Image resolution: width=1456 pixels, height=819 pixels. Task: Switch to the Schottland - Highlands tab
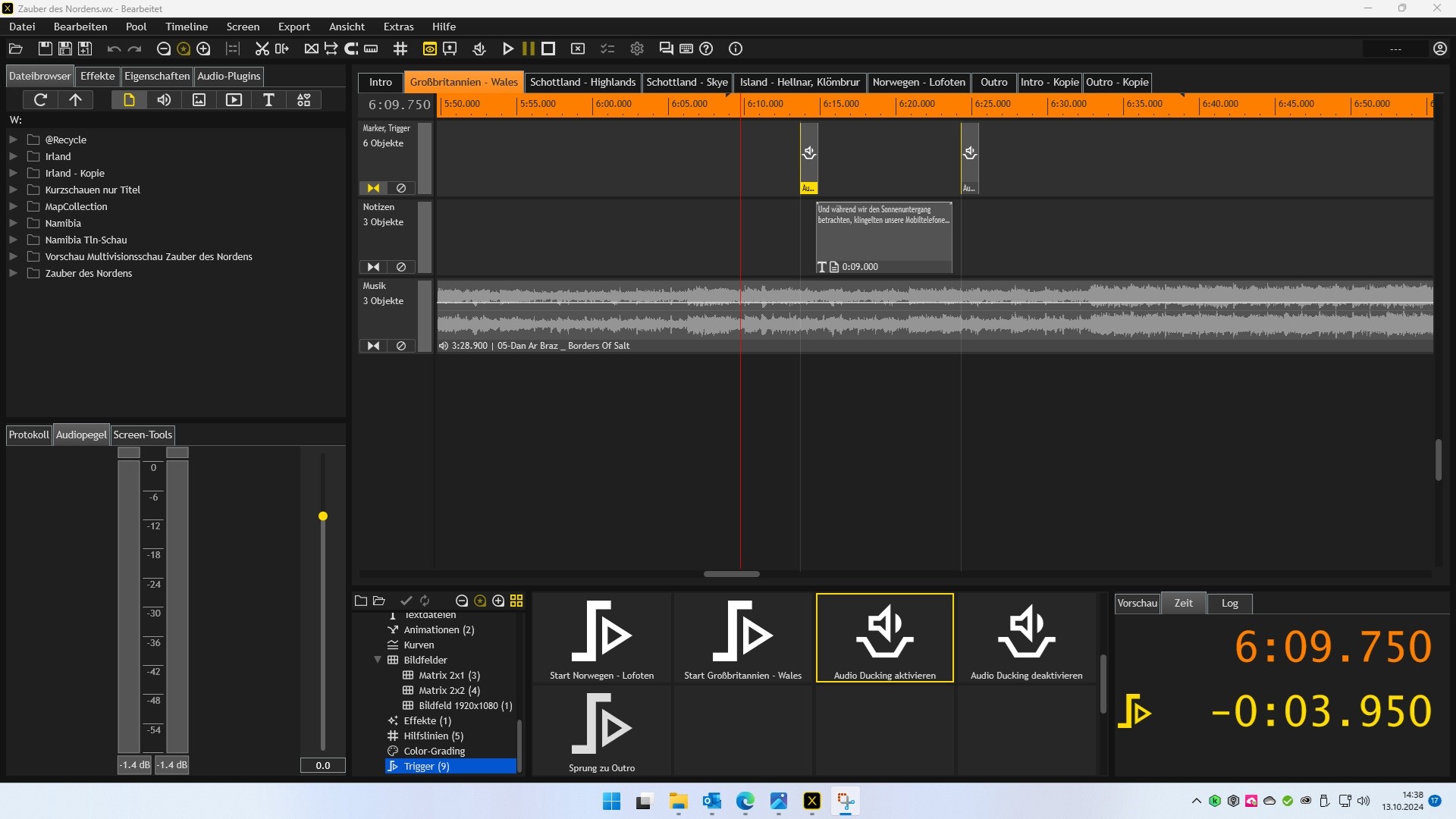click(582, 82)
